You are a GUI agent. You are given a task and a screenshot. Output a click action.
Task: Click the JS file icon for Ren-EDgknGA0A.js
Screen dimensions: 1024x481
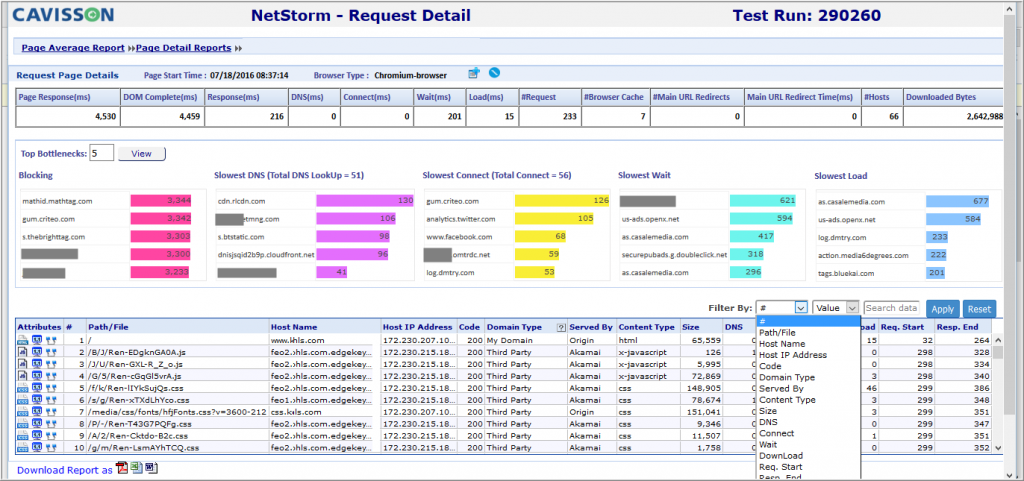point(24,352)
